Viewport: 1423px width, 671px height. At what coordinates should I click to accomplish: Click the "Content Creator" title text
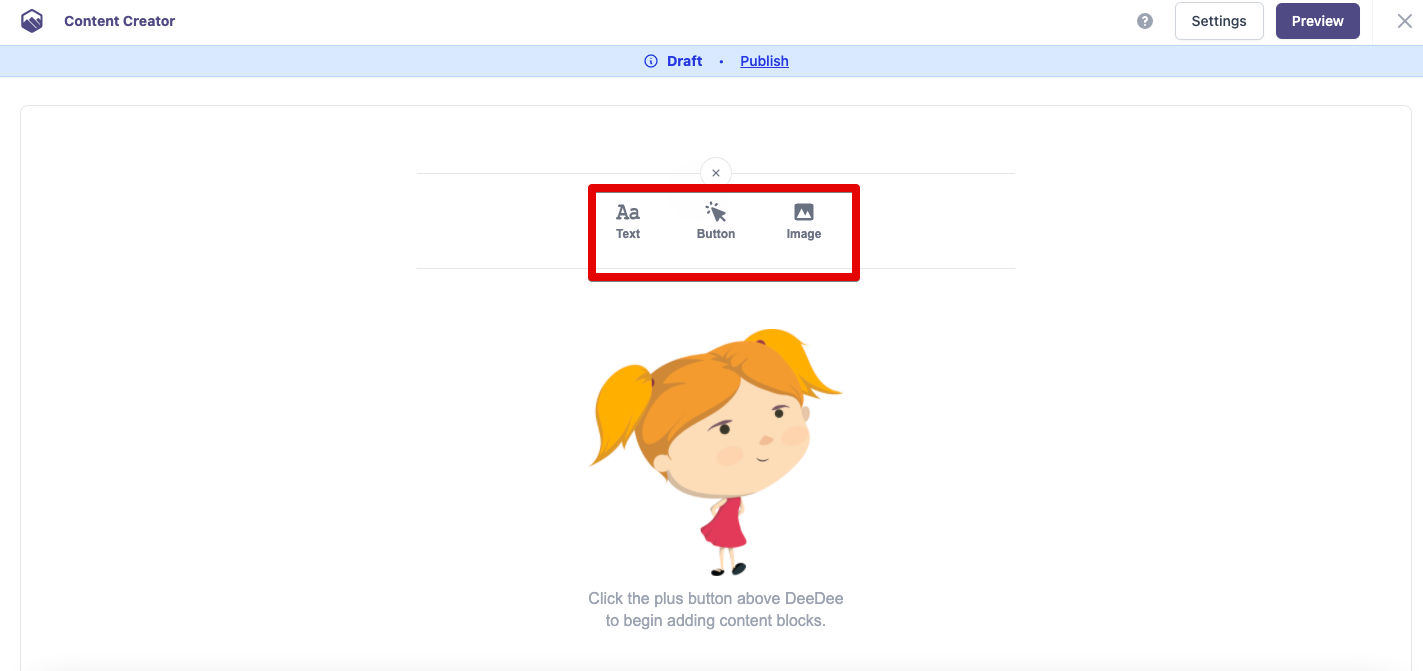[119, 21]
